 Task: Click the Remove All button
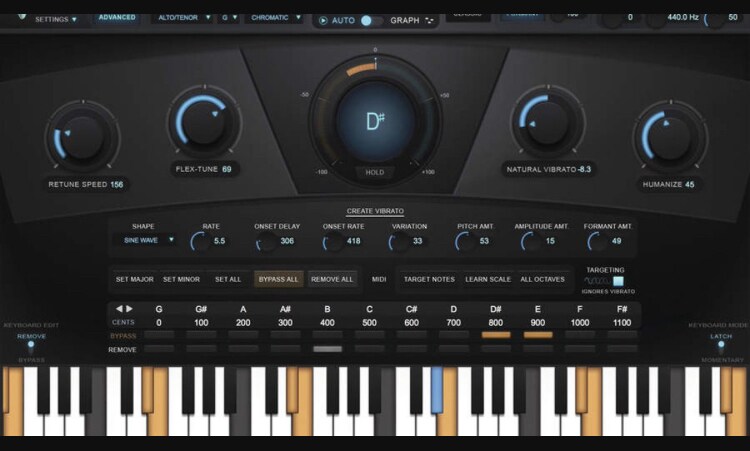click(x=332, y=279)
